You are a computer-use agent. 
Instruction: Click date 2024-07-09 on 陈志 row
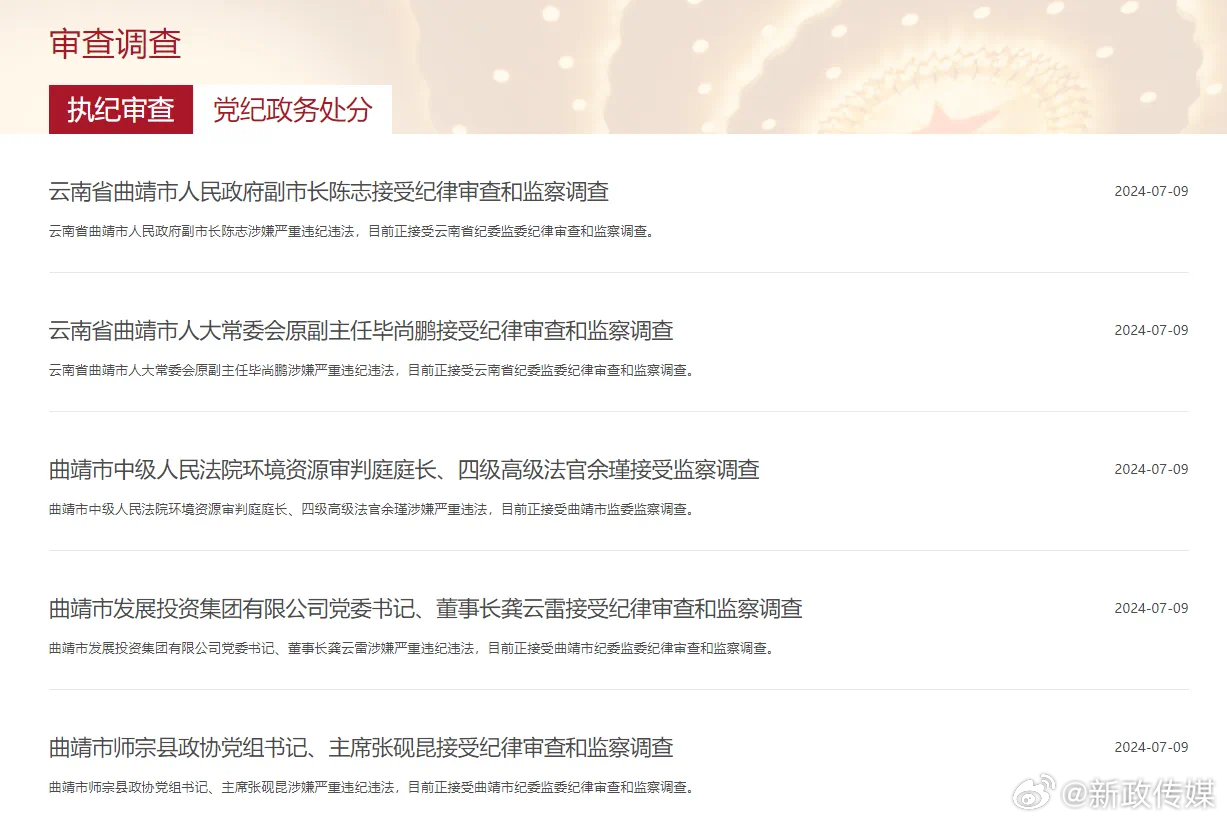(x=1151, y=192)
